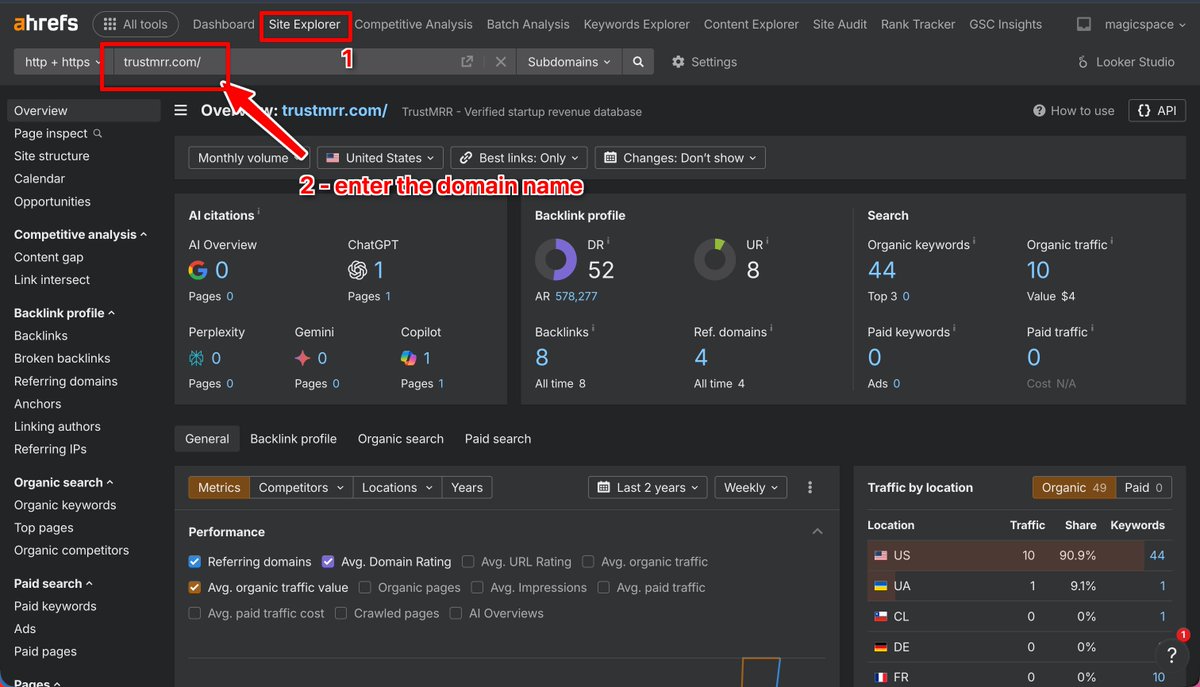
Task: Switch to the Backlink profile tab
Action: coord(293,439)
